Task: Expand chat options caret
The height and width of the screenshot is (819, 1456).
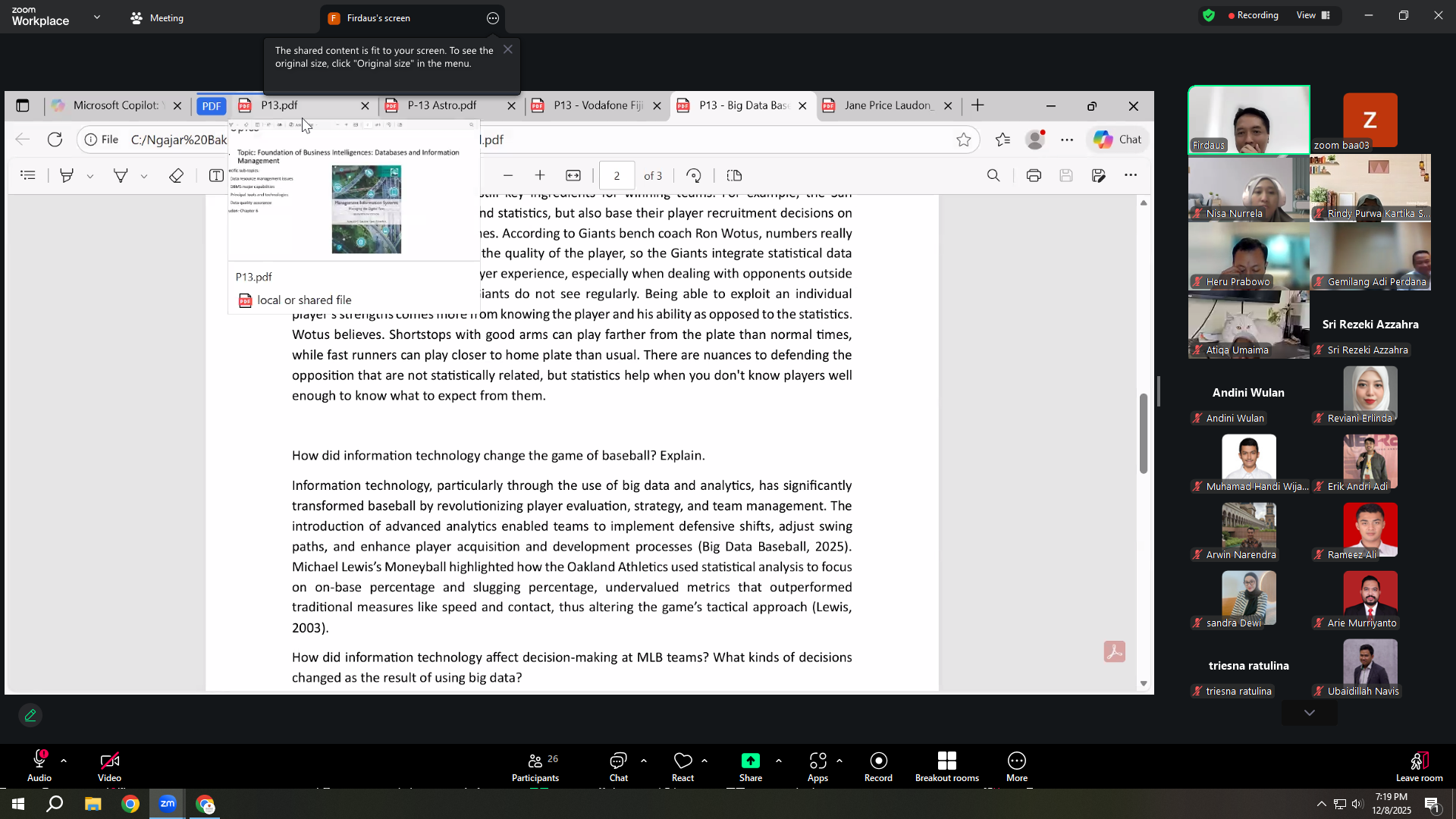Action: click(644, 761)
